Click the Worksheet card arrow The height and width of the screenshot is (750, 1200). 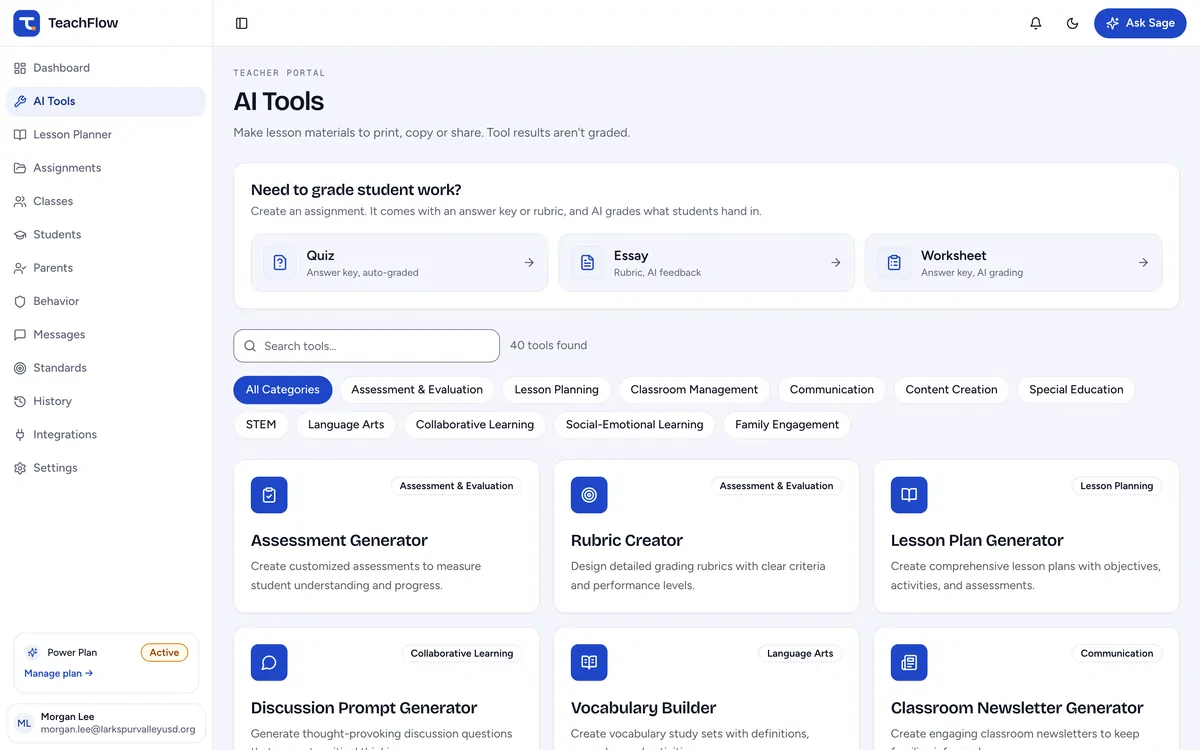(1143, 263)
